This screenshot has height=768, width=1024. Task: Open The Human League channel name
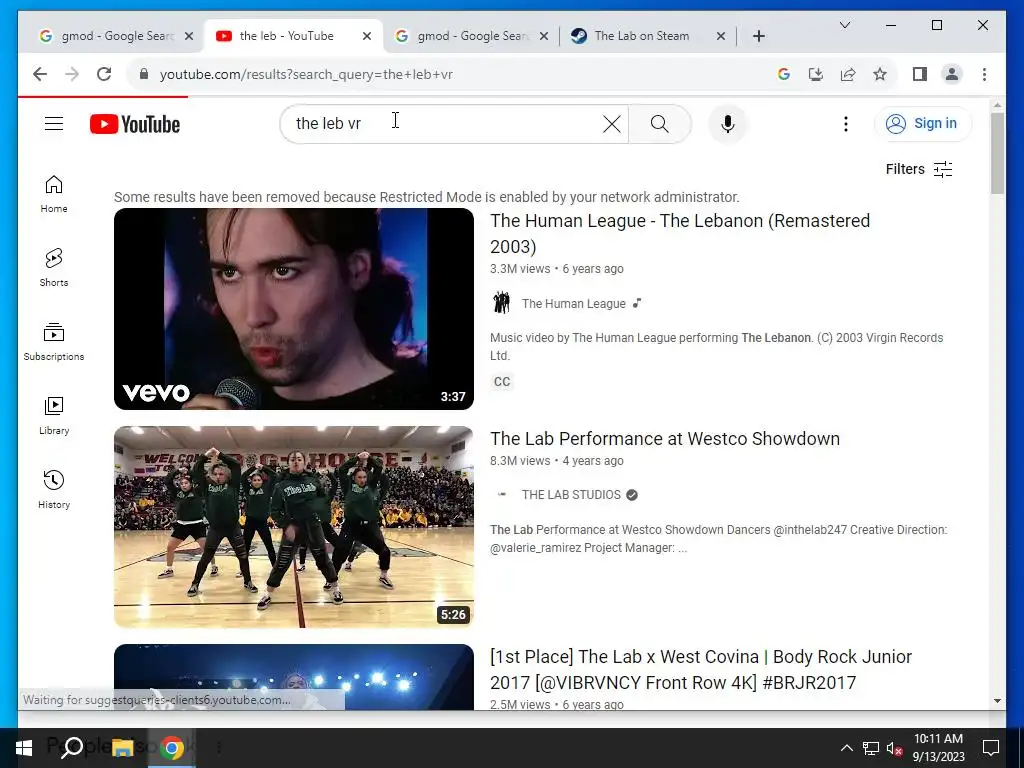coord(573,304)
